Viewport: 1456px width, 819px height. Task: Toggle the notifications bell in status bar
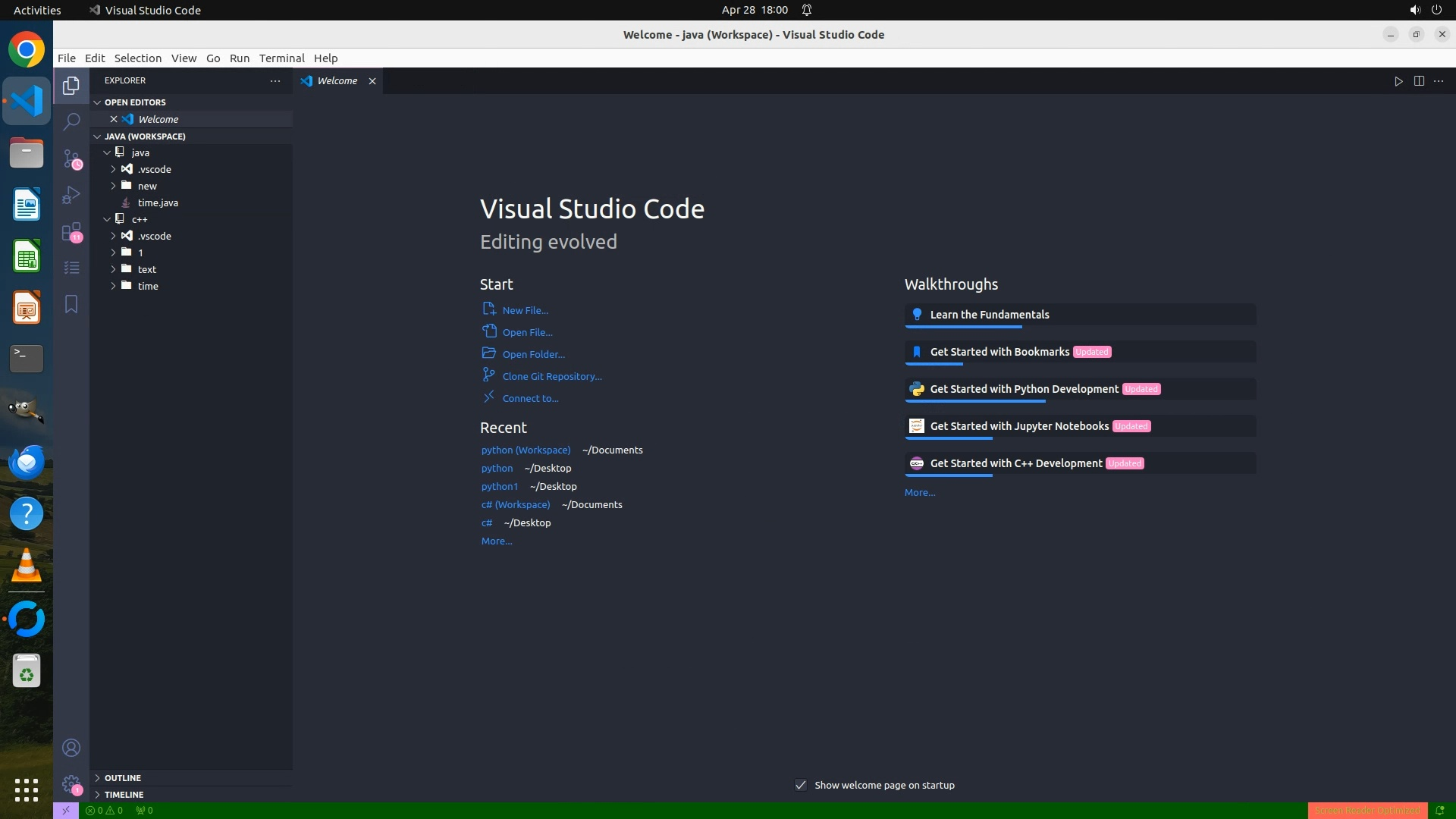1439,810
